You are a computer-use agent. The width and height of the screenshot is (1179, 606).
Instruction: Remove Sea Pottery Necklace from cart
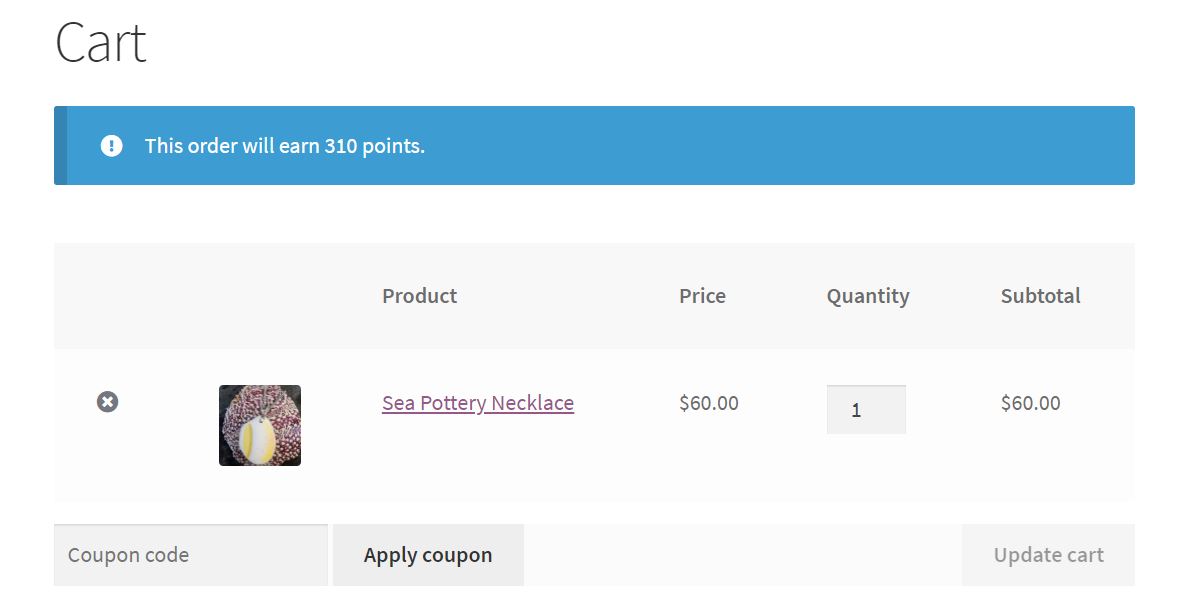click(x=107, y=402)
